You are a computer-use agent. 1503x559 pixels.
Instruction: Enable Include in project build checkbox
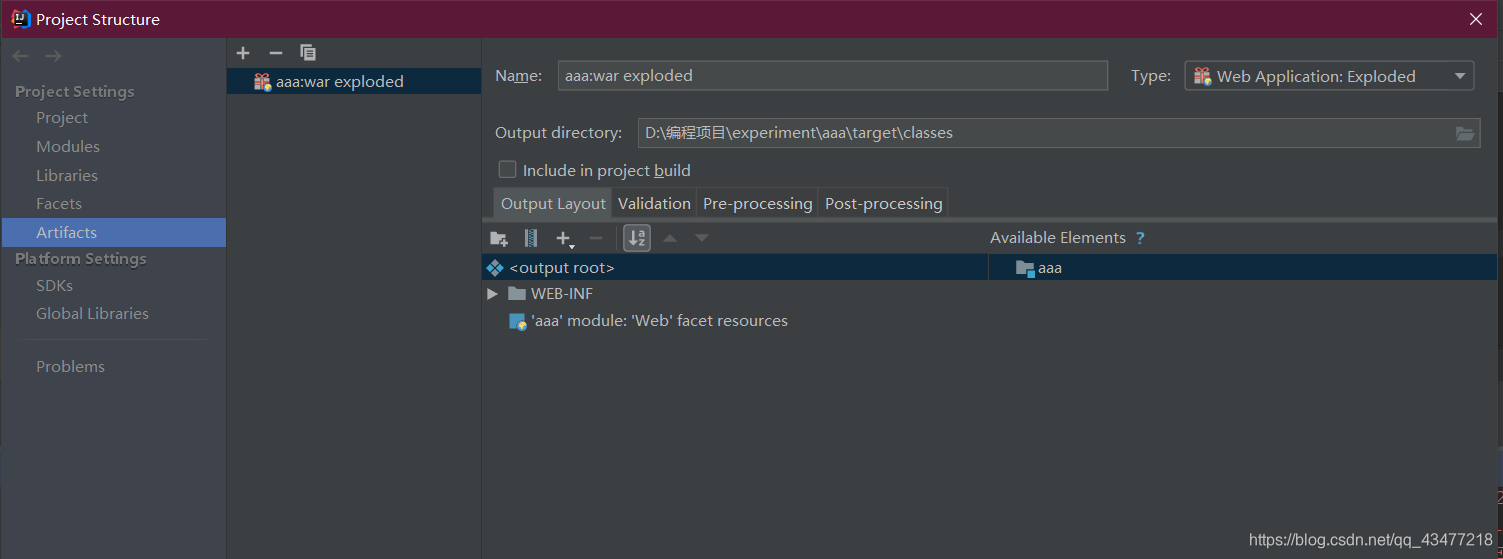[508, 170]
